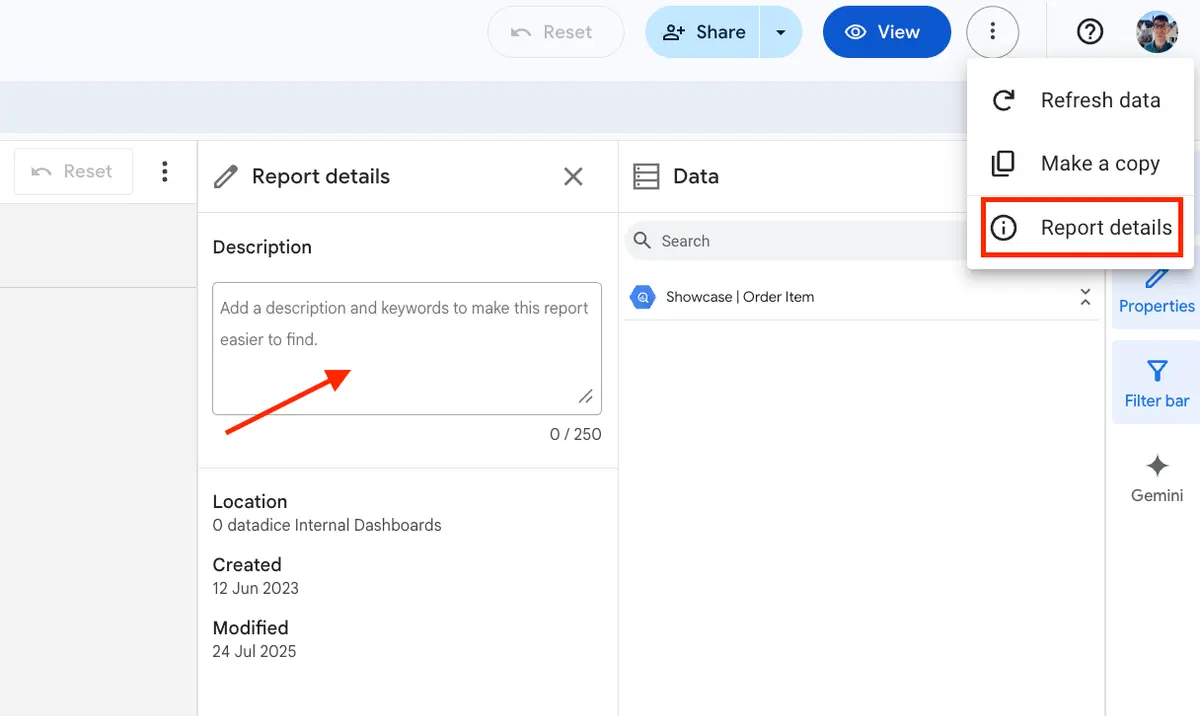This screenshot has width=1200, height=716.
Task: Click the search magnifier icon
Action: 644,241
